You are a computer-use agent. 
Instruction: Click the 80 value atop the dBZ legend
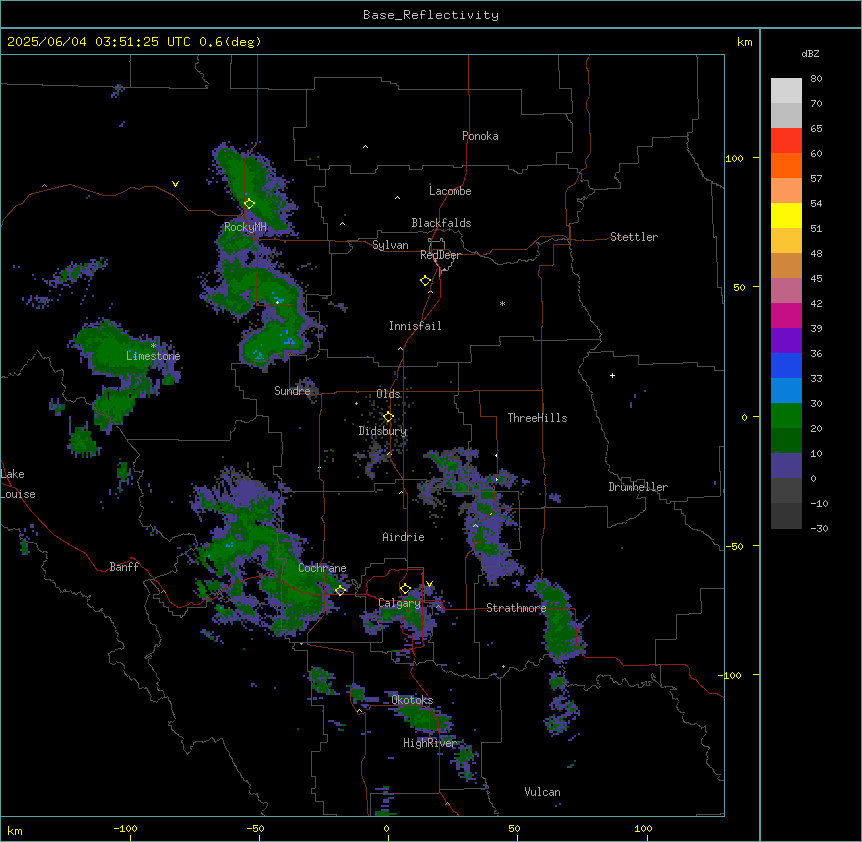[x=816, y=79]
